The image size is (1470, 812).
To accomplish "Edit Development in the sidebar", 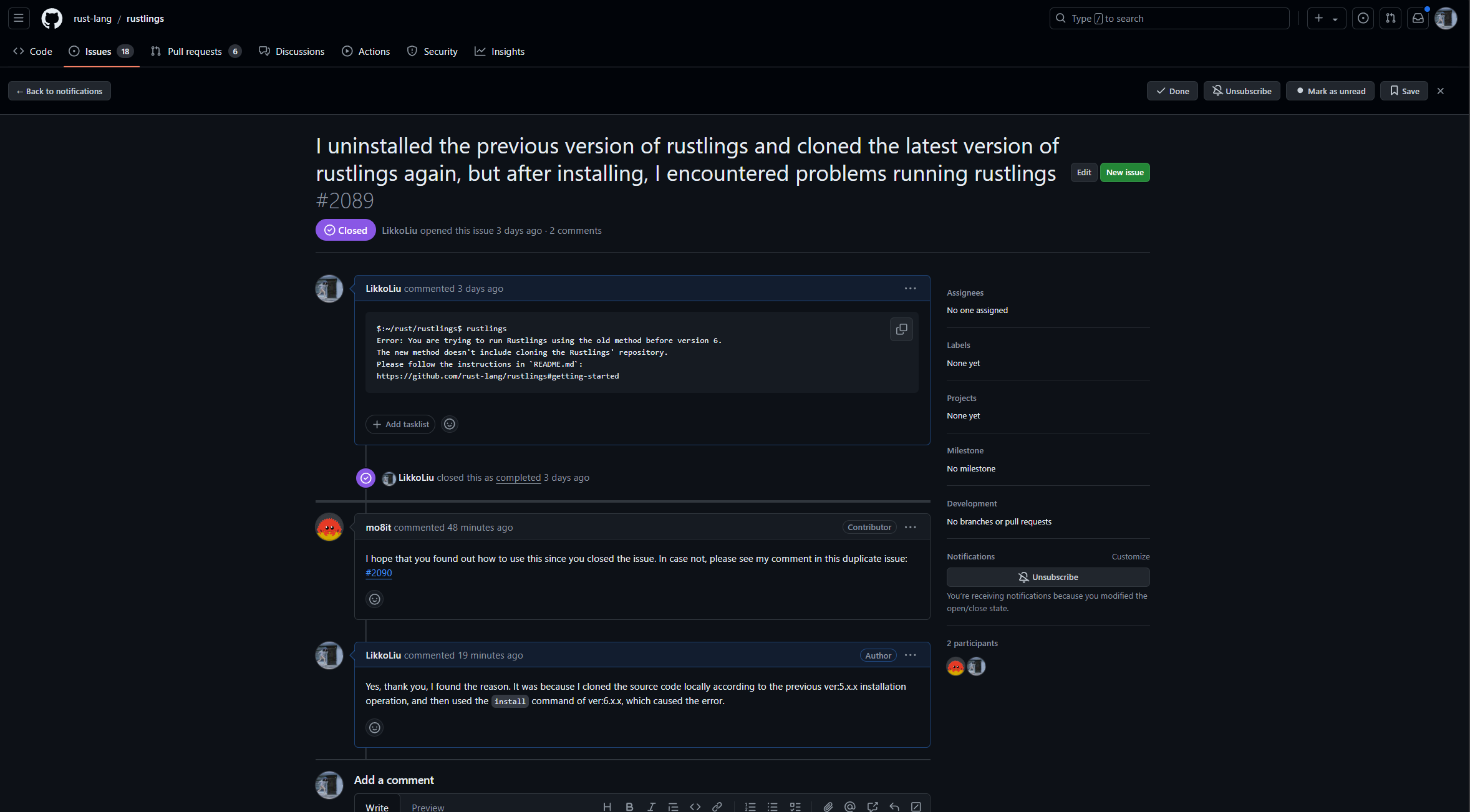I will click(x=972, y=503).
